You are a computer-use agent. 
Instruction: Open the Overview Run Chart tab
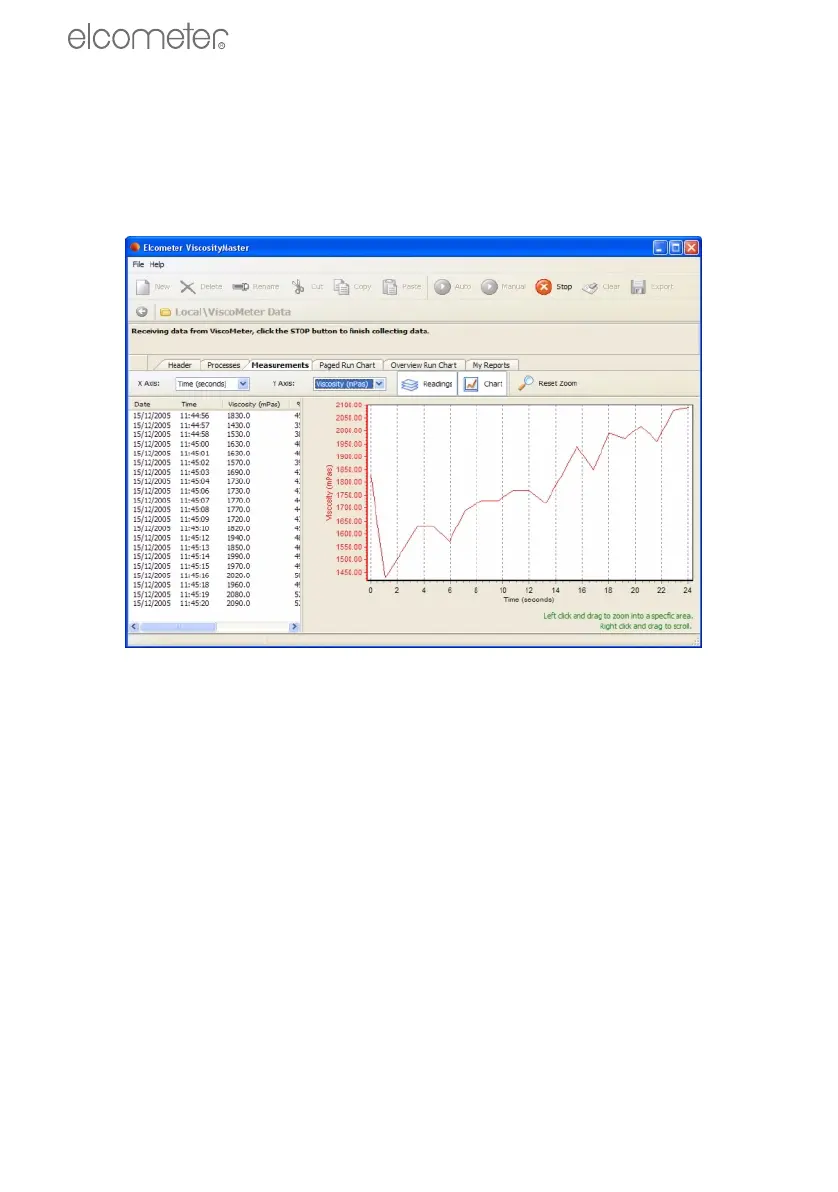click(424, 365)
